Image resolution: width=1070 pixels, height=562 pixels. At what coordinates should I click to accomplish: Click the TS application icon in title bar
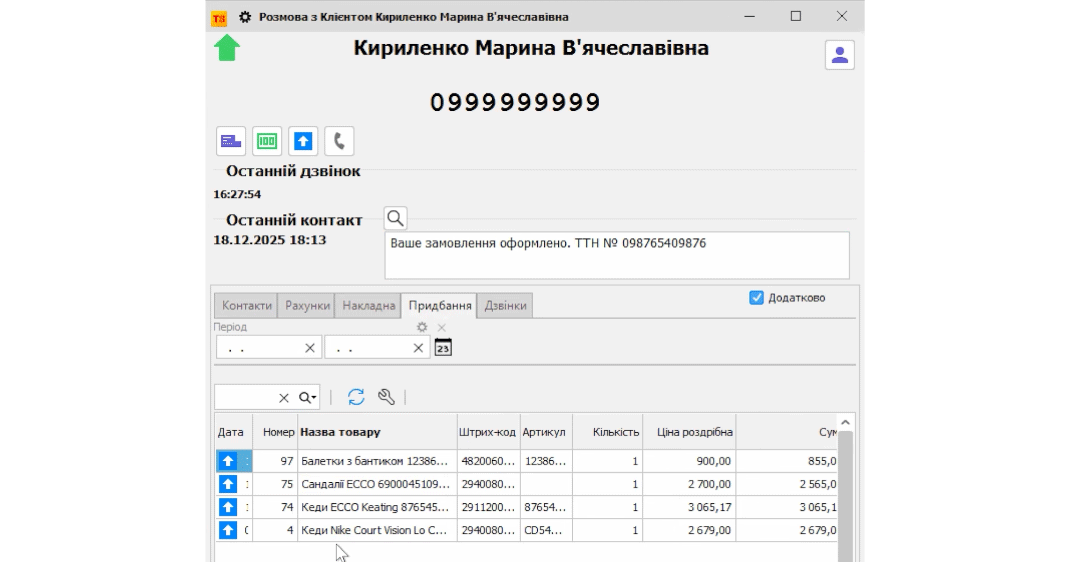pos(219,18)
